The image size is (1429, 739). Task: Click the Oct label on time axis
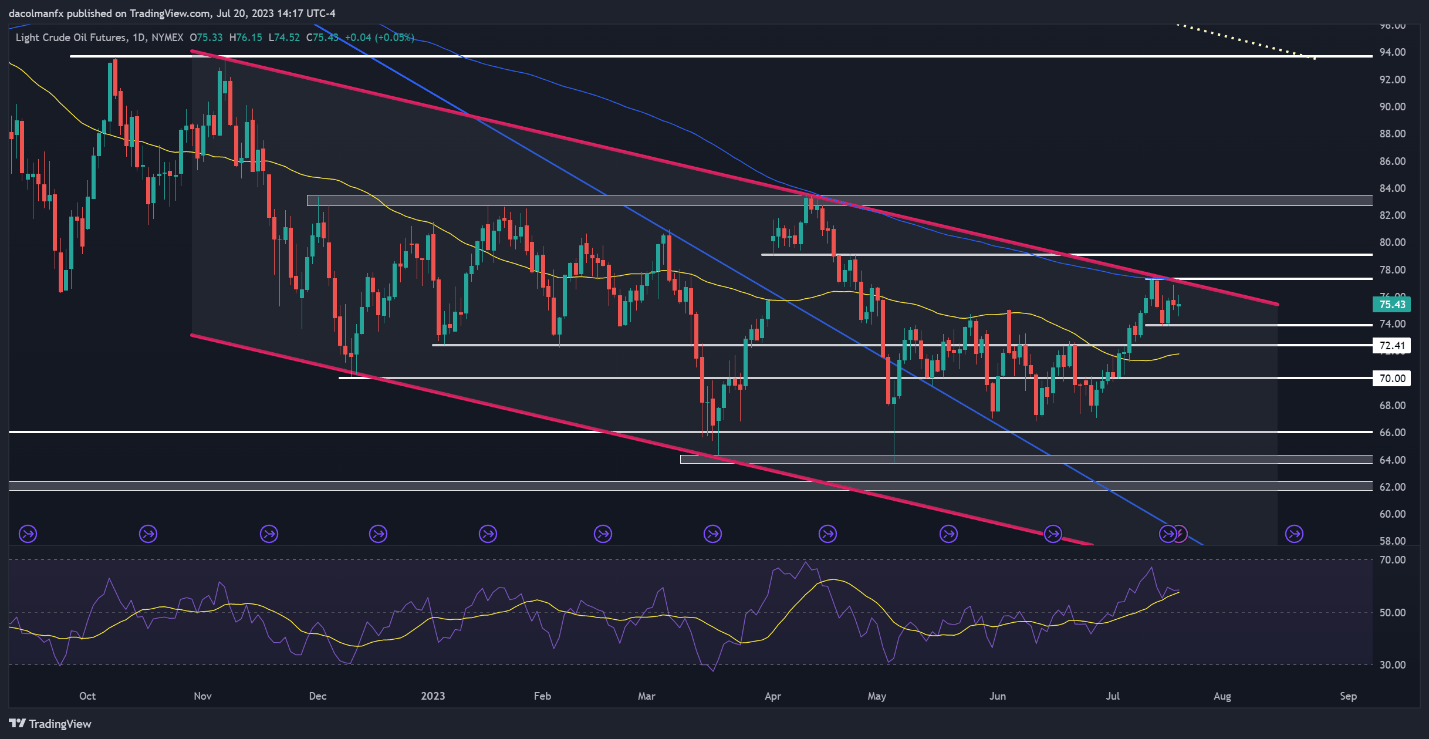point(87,694)
